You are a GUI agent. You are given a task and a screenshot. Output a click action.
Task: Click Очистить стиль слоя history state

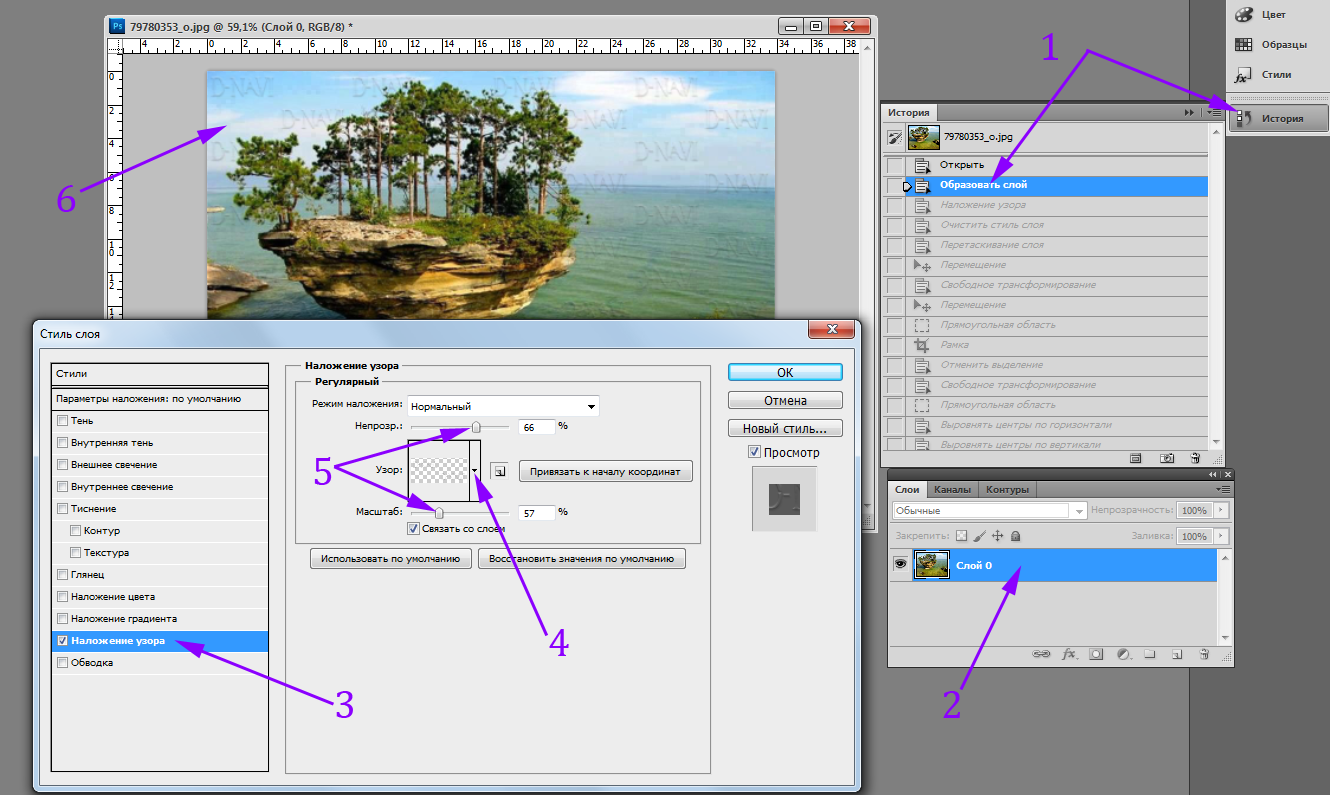point(1045,225)
